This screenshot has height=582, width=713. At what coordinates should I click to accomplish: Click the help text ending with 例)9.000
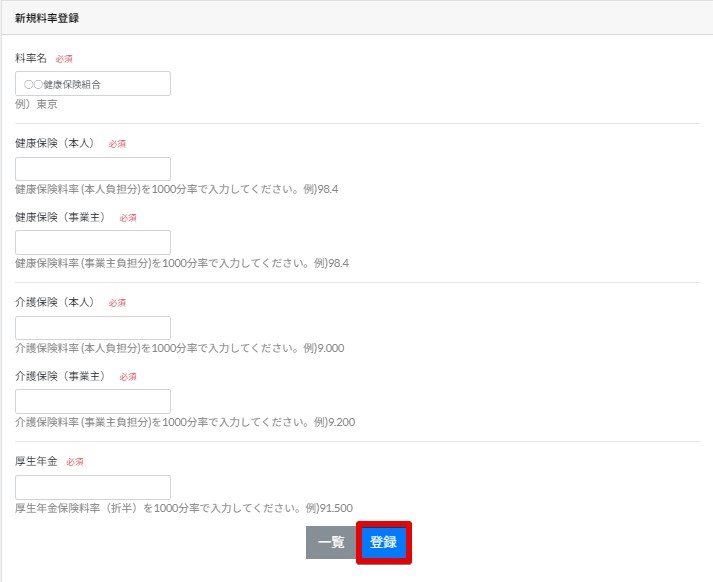pyautogui.click(x=180, y=348)
